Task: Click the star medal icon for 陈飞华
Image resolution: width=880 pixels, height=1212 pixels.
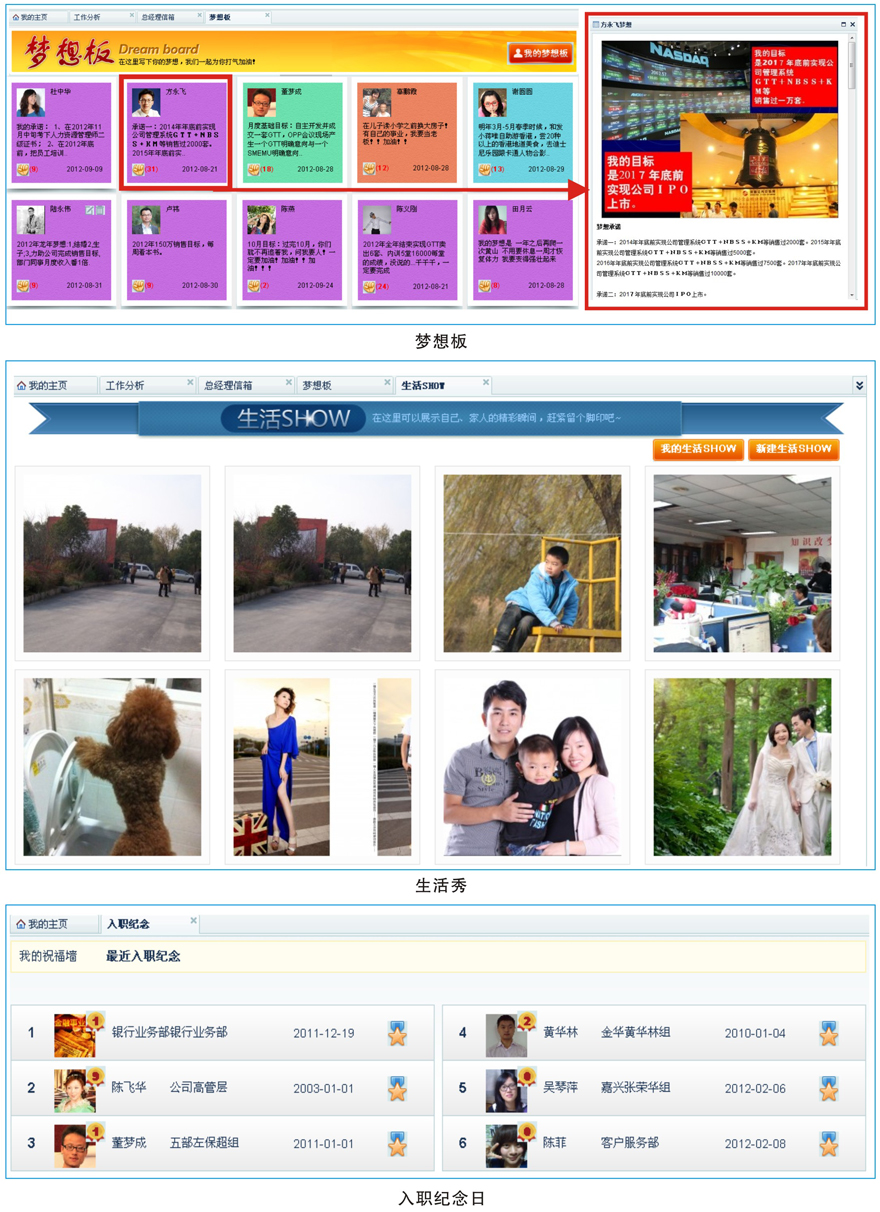Action: pos(397,1088)
